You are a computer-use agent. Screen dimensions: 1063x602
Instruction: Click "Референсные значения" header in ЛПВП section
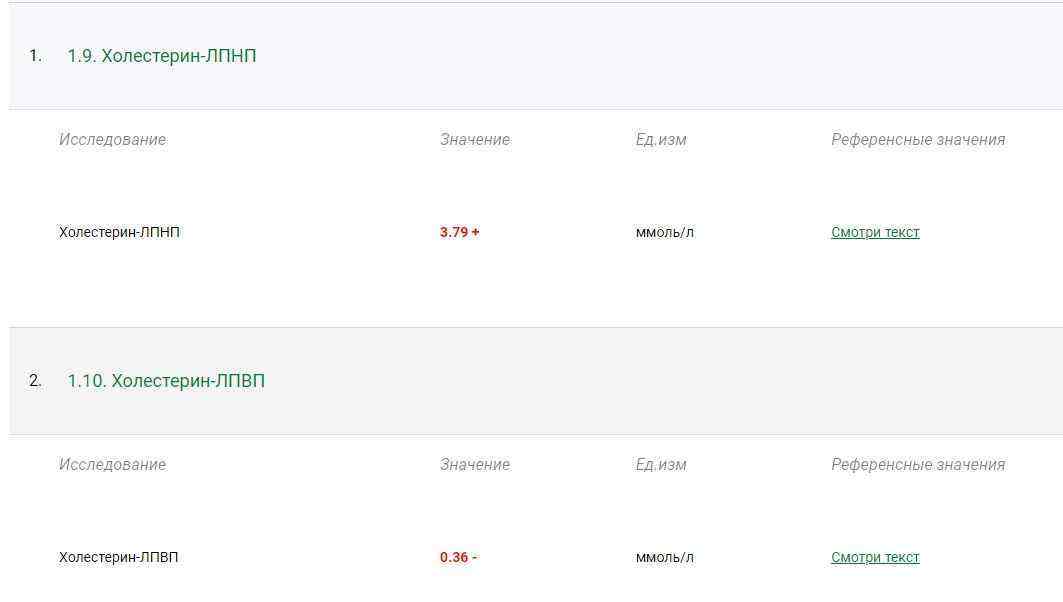coord(918,465)
